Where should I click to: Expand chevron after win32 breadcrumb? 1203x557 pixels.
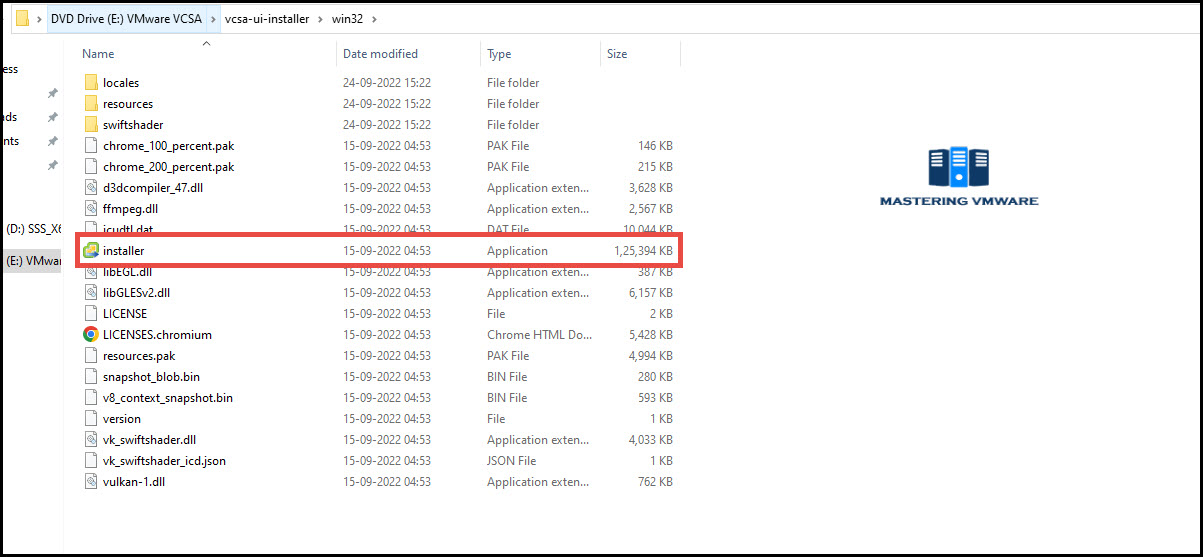(373, 19)
